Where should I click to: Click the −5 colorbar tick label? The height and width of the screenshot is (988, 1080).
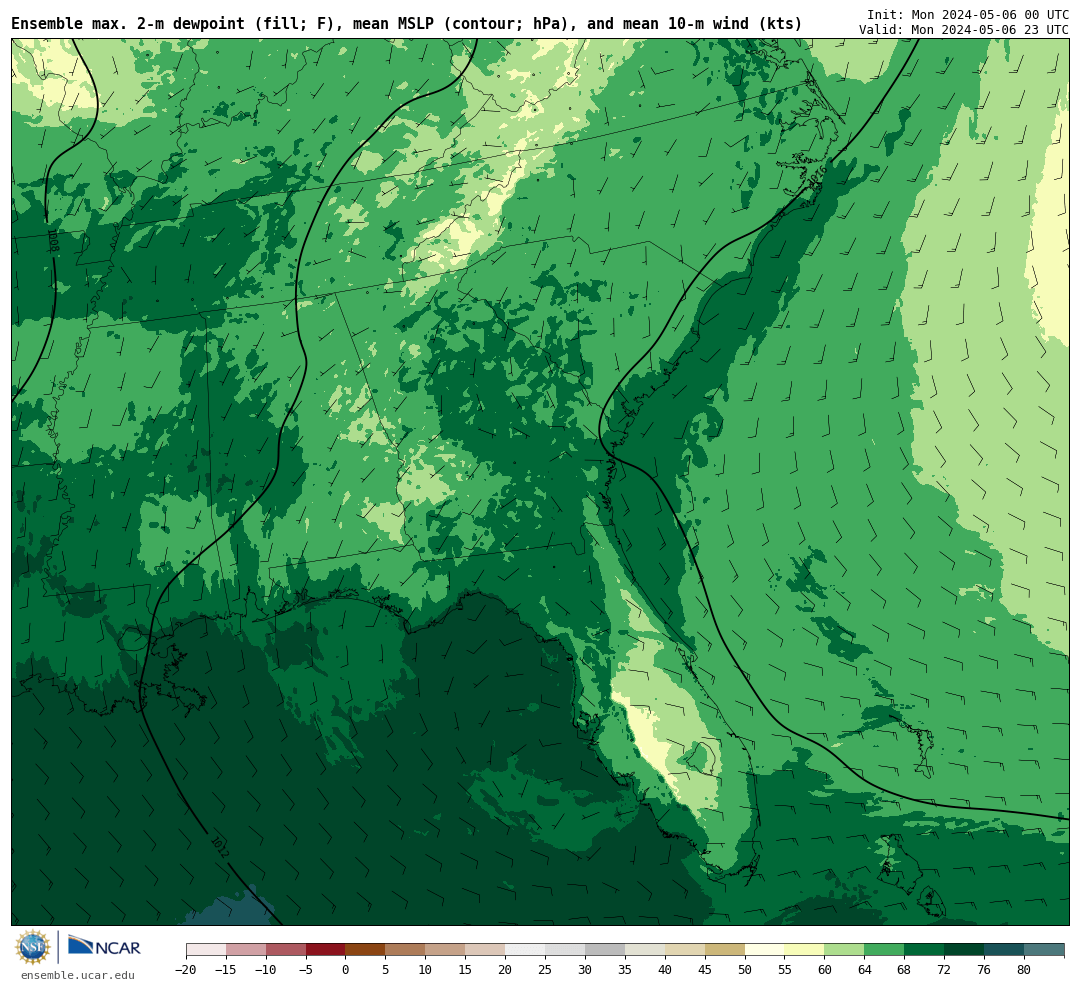coord(306,970)
